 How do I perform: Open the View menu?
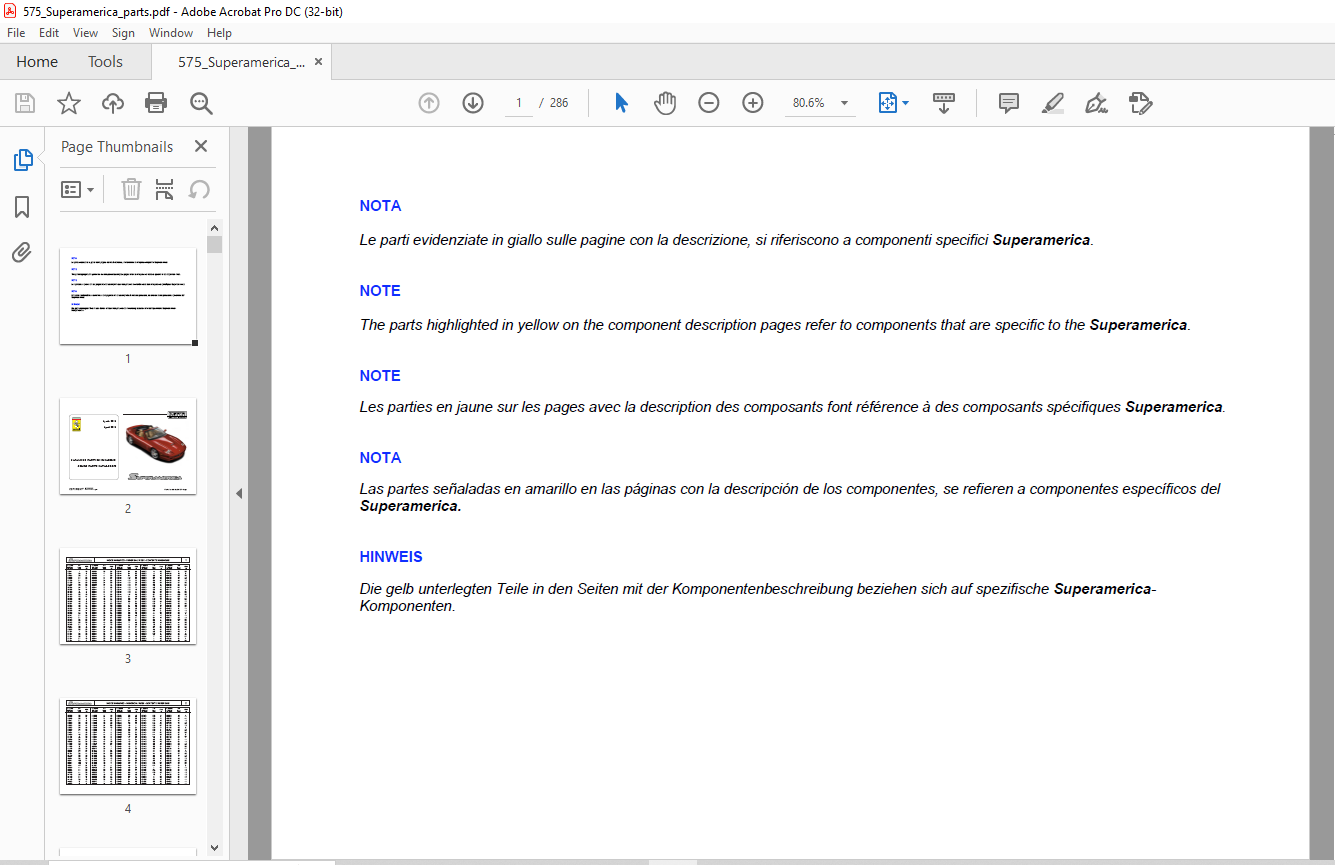pyautogui.click(x=85, y=33)
